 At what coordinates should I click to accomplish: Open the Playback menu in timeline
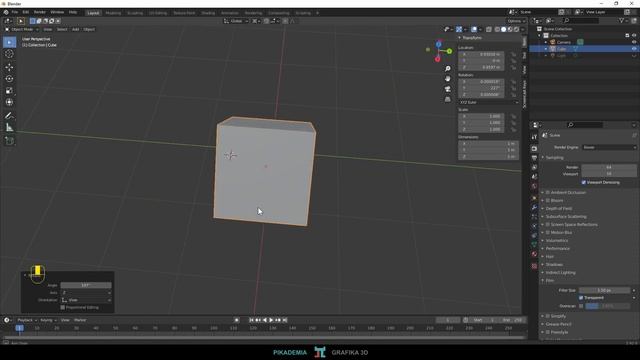(27, 320)
